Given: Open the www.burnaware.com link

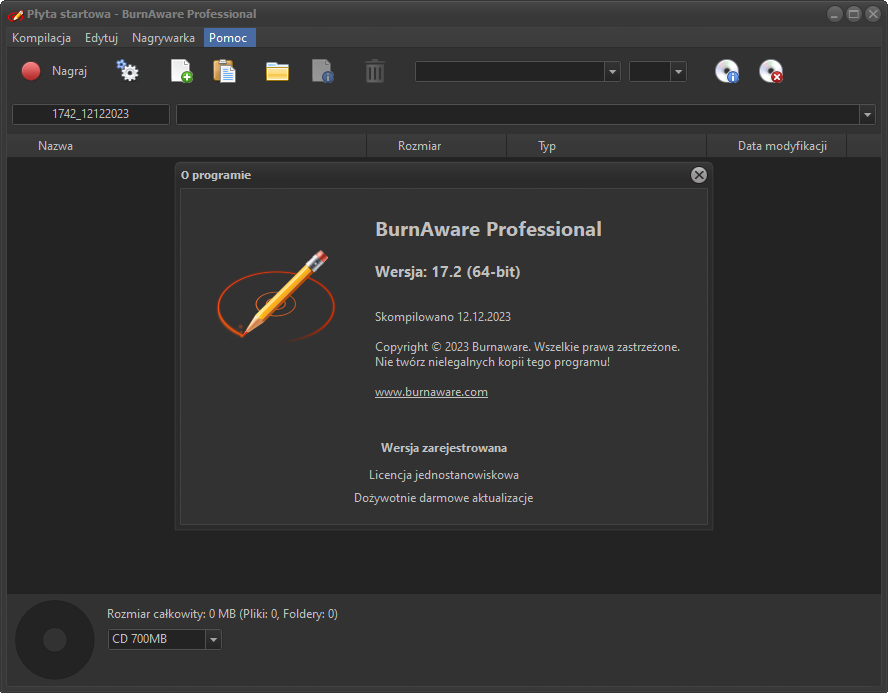Looking at the screenshot, I should tap(431, 392).
